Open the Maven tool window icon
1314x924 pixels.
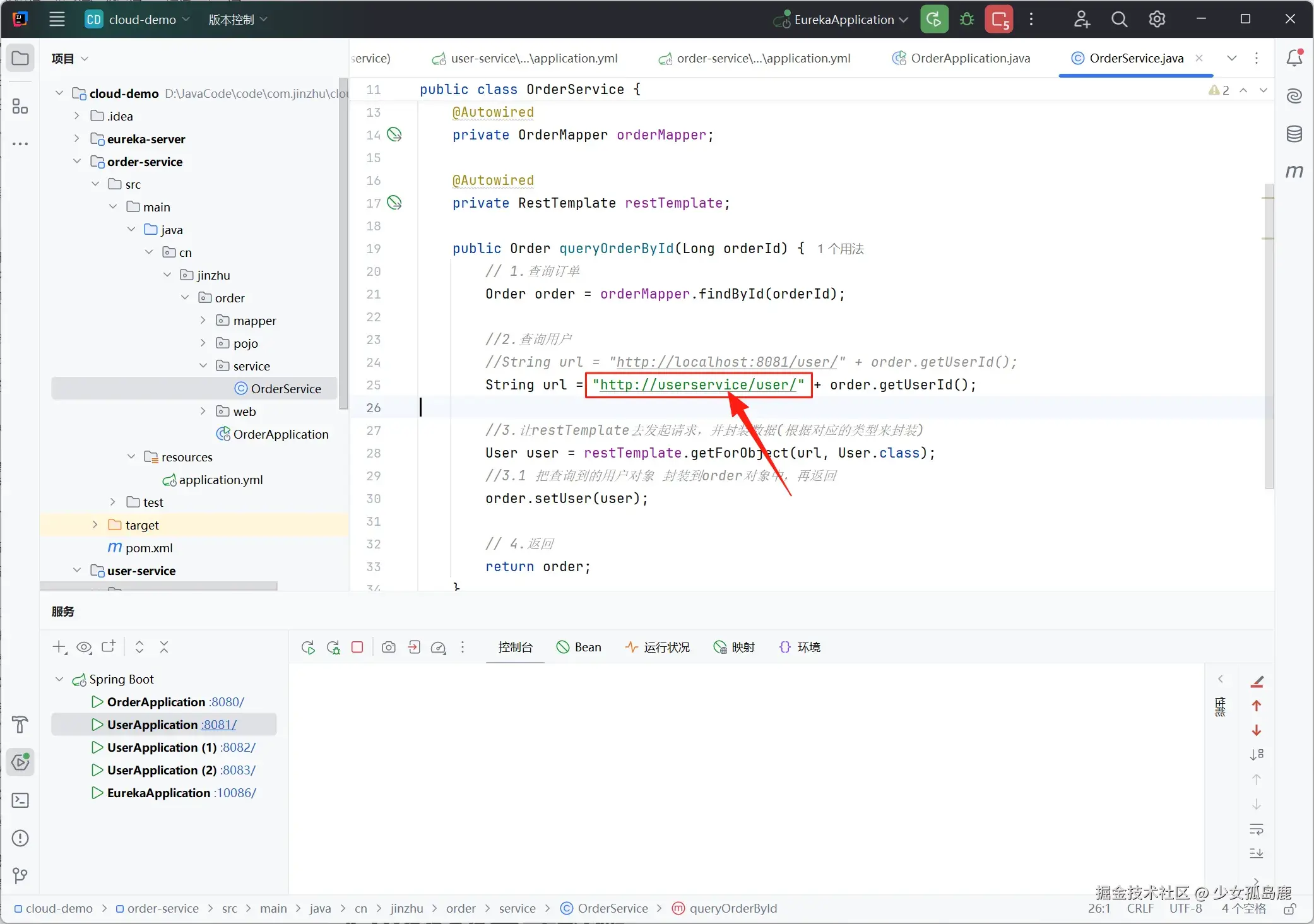pyautogui.click(x=1294, y=171)
